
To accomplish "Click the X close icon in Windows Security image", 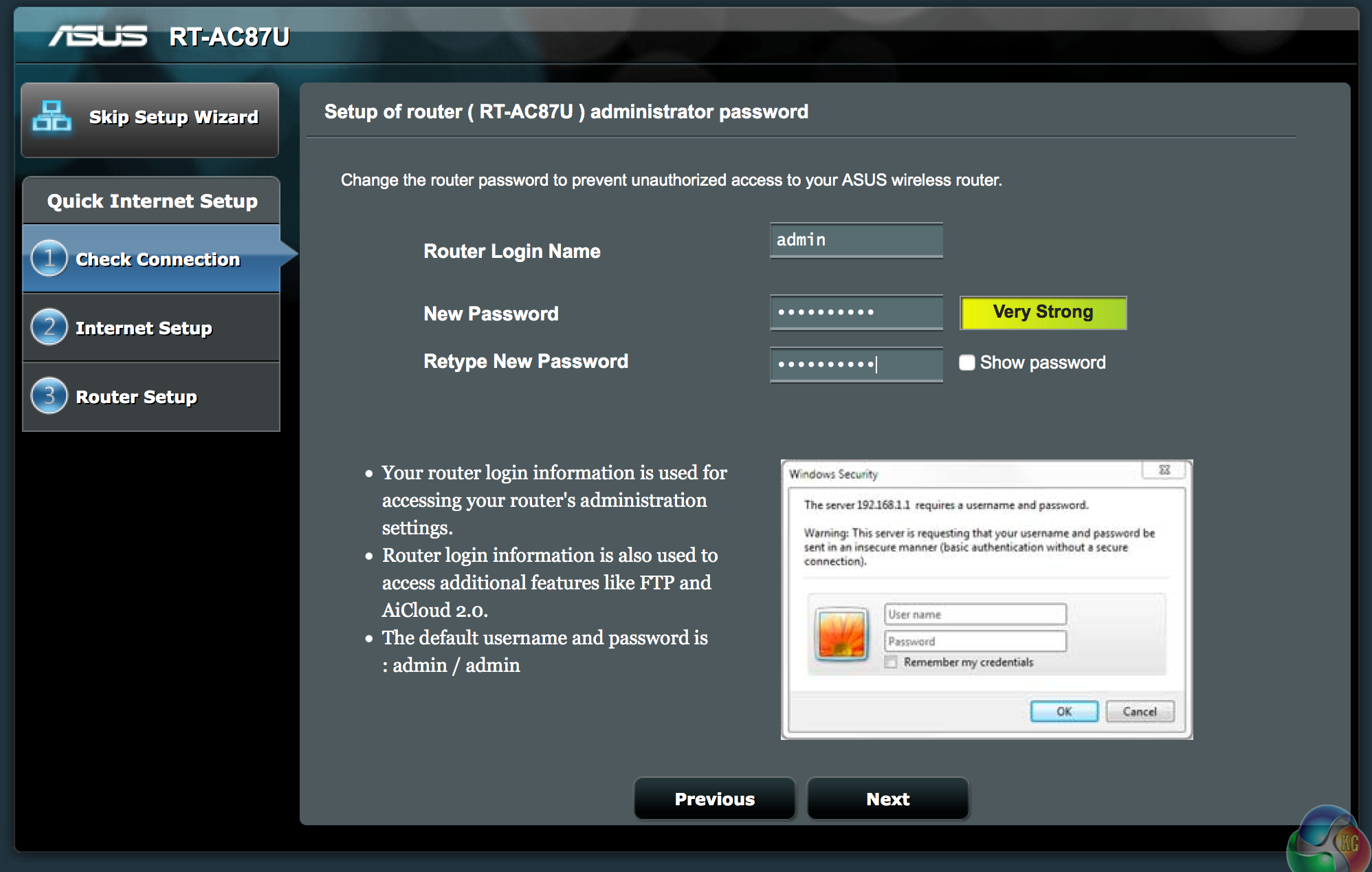I will pos(1164,470).
